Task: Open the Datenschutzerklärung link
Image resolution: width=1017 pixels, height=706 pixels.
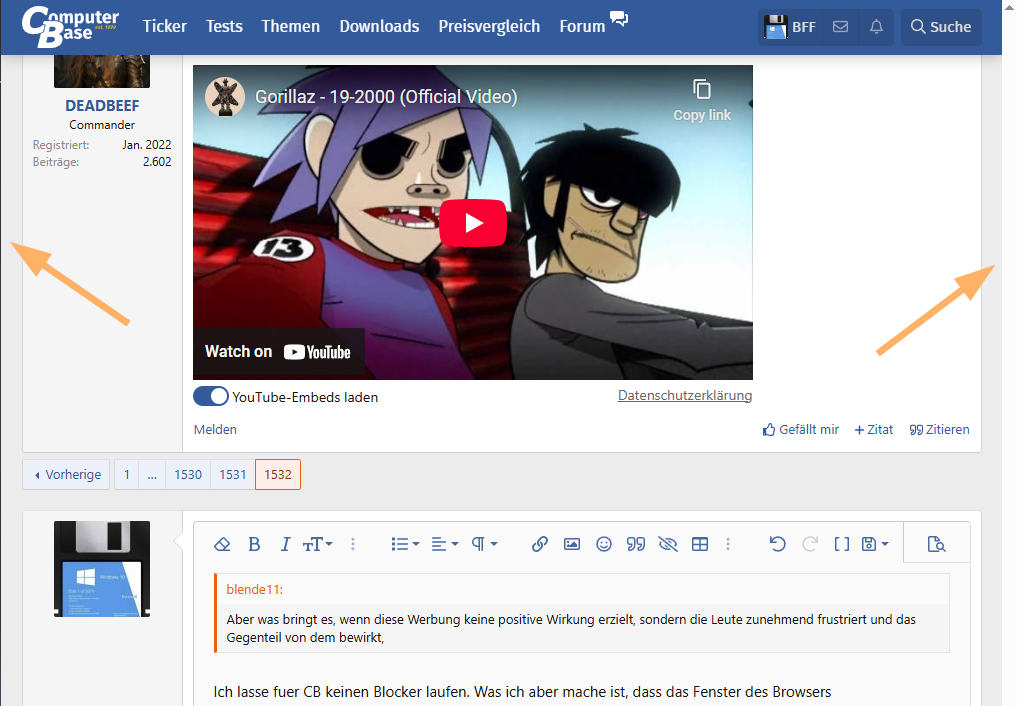Action: (x=685, y=395)
